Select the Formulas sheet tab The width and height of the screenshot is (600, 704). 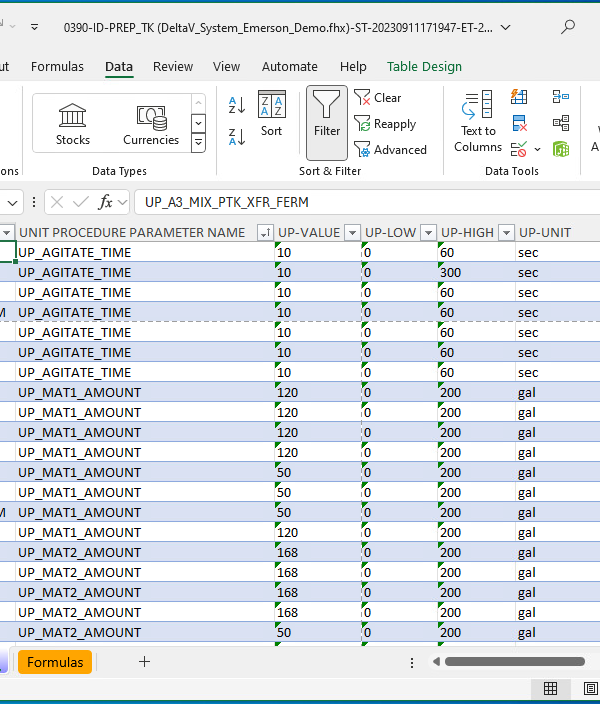coord(55,662)
